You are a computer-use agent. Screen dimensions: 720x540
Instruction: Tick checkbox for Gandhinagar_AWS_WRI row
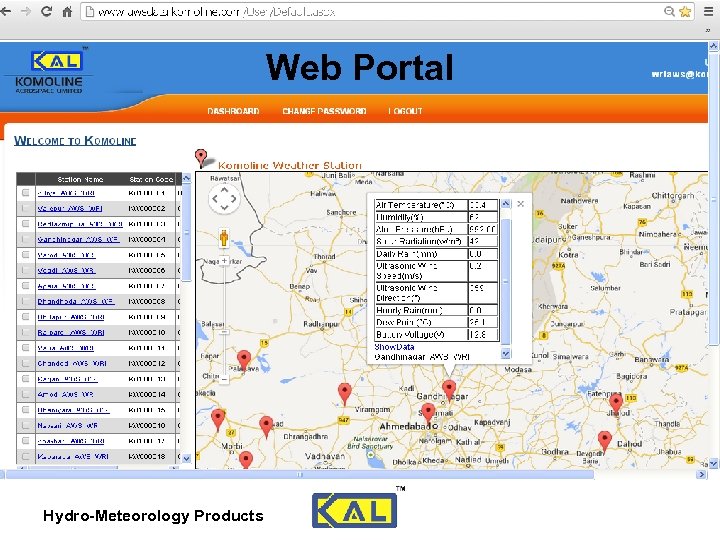point(26,239)
